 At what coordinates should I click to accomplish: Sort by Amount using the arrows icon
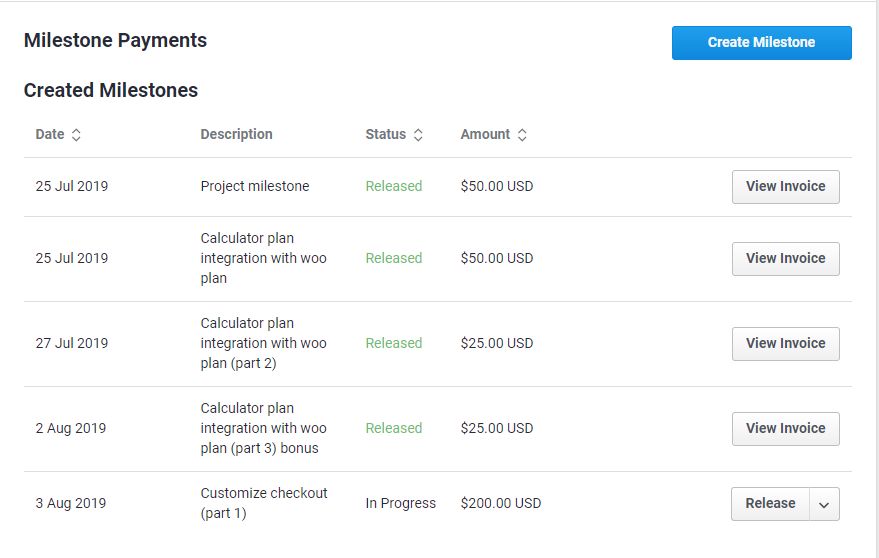click(522, 135)
